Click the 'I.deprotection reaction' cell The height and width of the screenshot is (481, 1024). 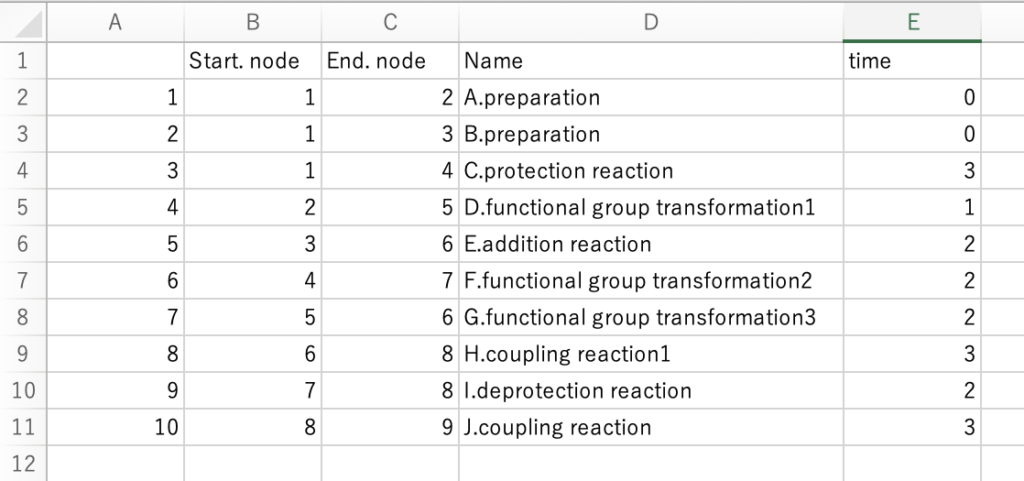(x=650, y=391)
